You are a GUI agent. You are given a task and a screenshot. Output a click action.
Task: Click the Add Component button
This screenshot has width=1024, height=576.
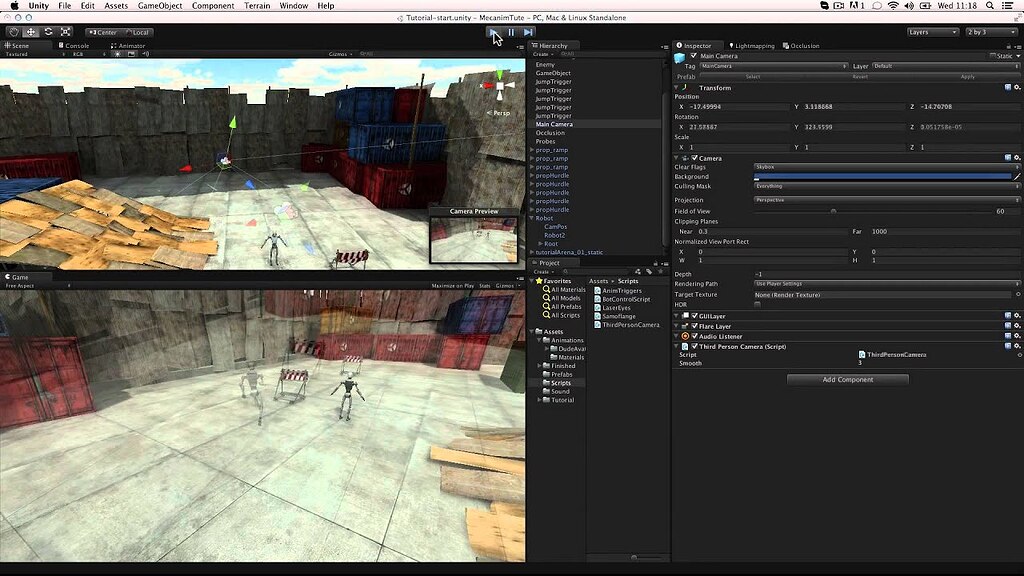846,379
